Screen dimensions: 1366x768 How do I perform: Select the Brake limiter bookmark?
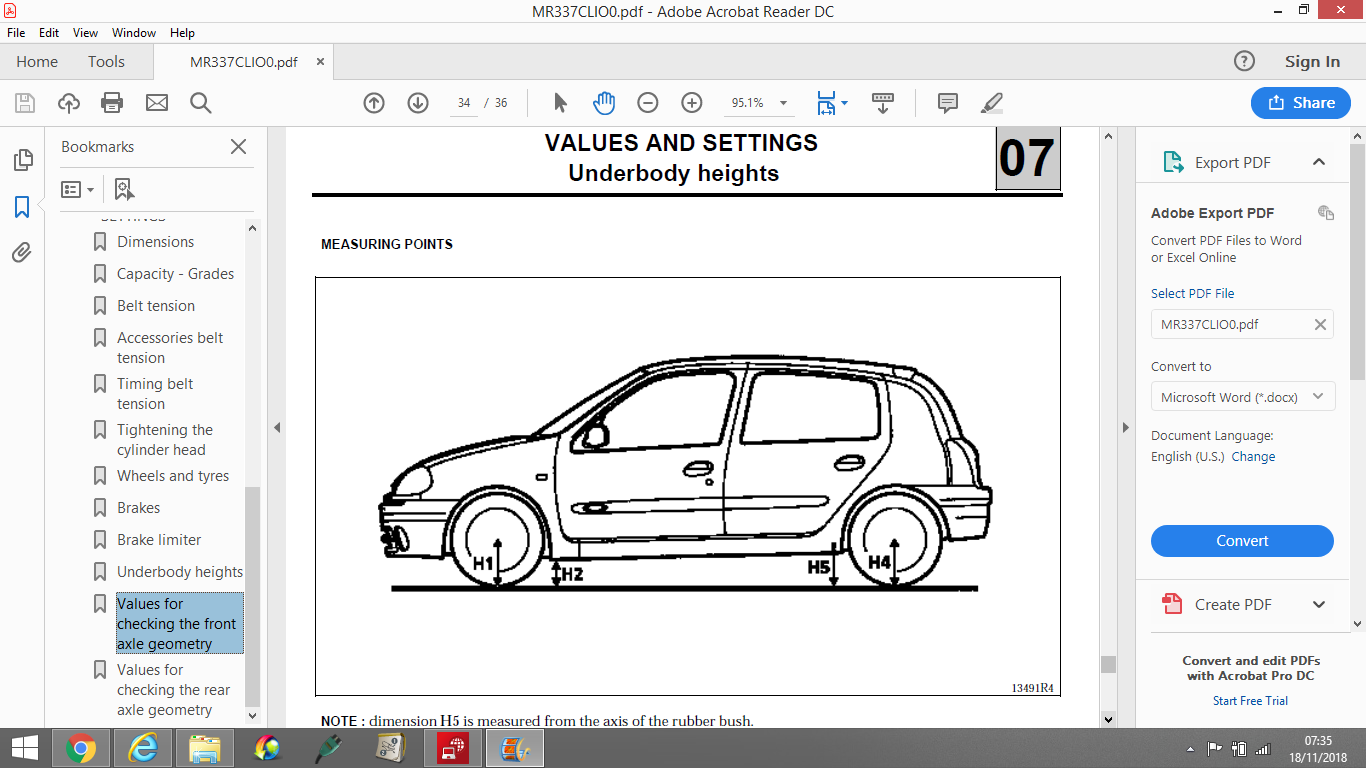coord(159,540)
